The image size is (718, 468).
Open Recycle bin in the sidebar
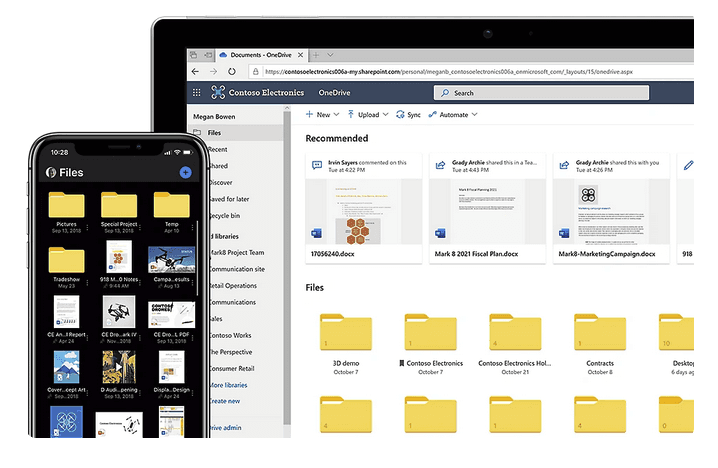click(x=224, y=216)
